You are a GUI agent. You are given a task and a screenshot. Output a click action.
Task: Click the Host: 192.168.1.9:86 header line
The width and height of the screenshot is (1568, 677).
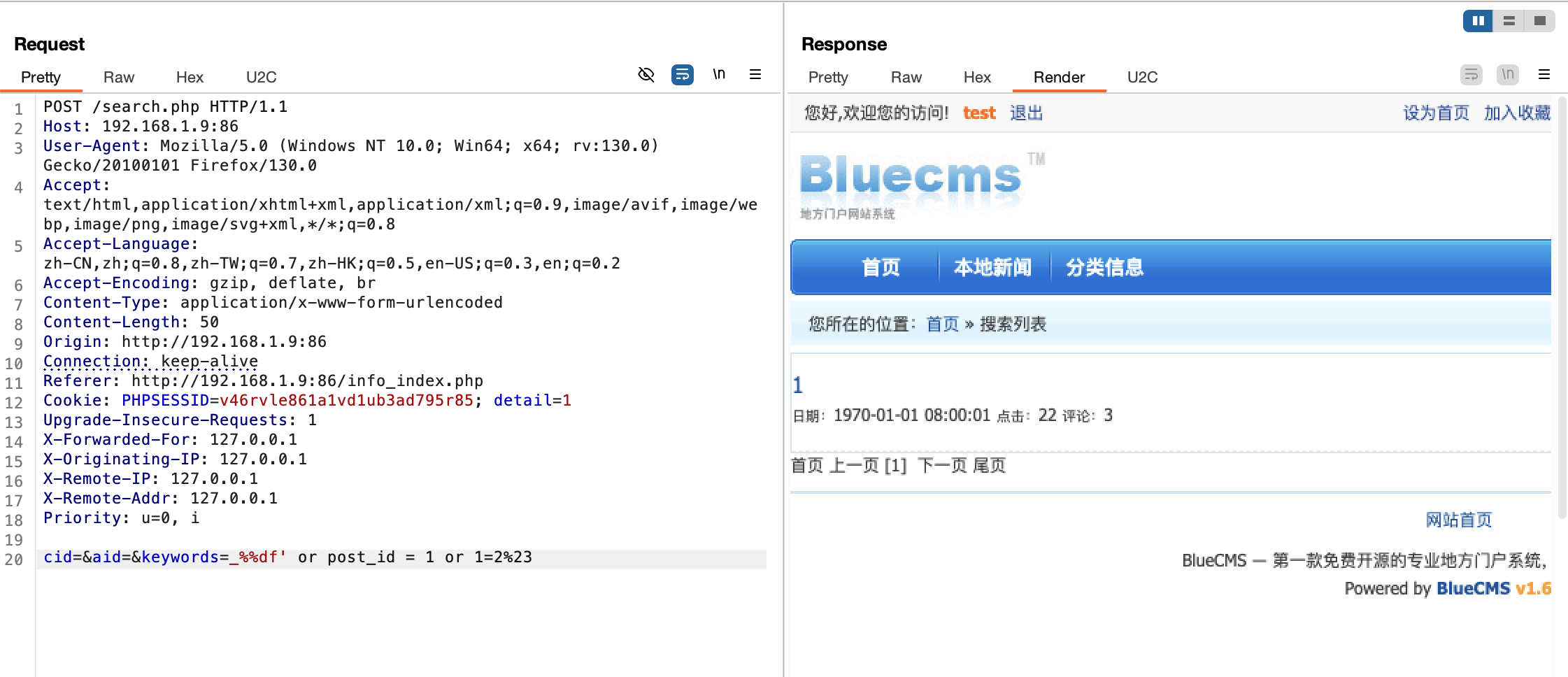[x=141, y=127]
